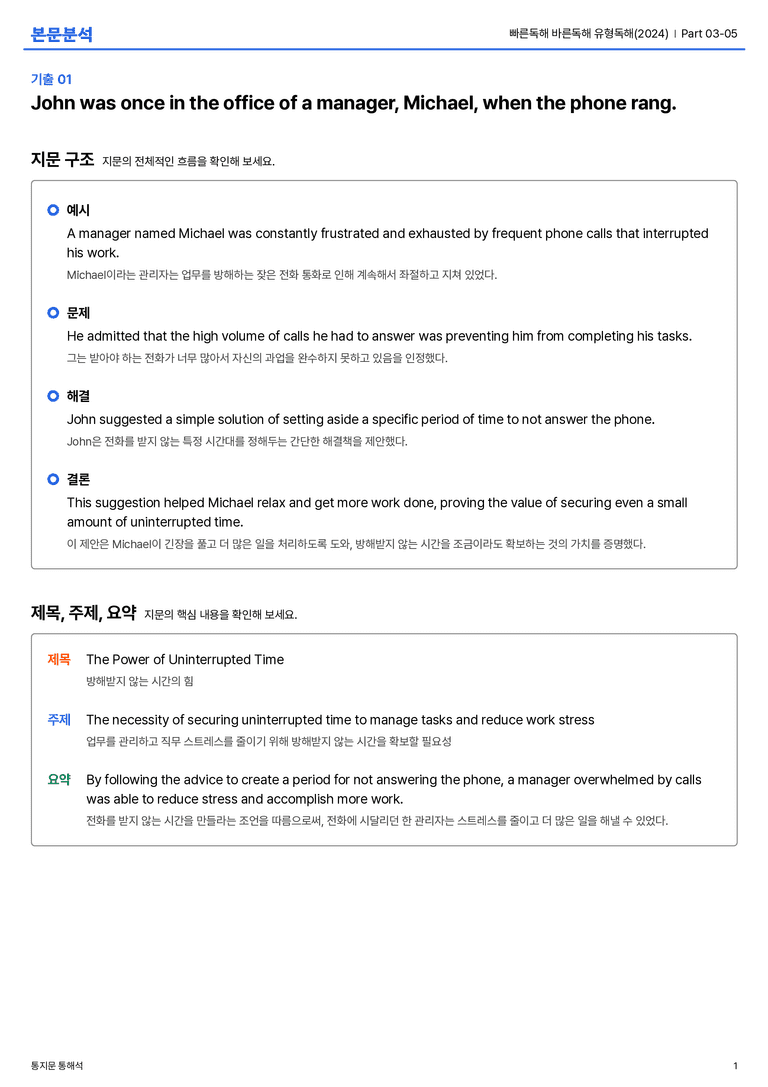
Task: Click the sentence starting 'He admitted that'
Action: (x=379, y=336)
